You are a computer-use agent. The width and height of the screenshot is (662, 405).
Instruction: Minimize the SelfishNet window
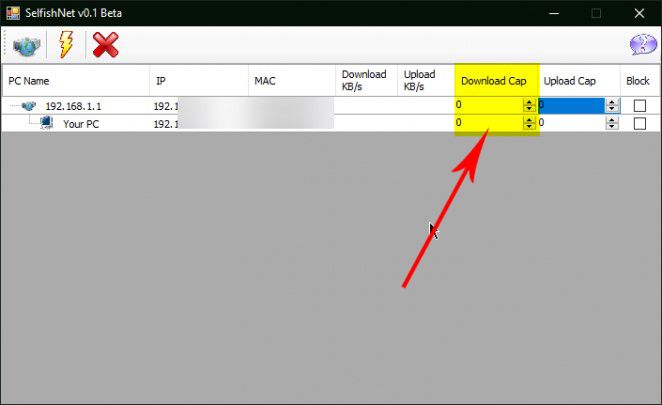[x=554, y=13]
